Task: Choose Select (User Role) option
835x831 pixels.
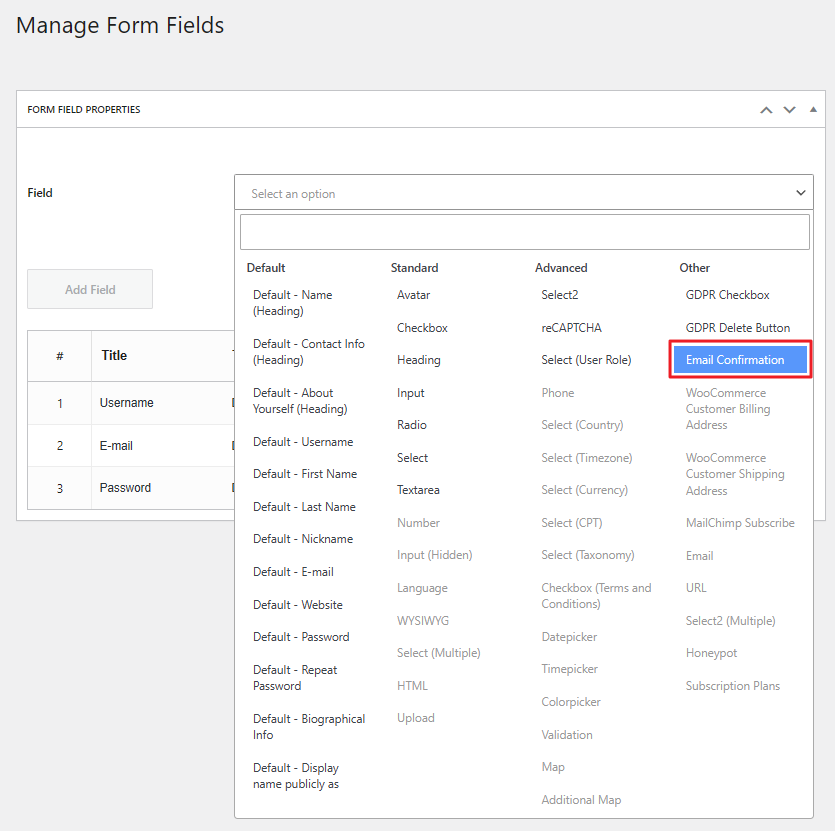Action: click(586, 360)
